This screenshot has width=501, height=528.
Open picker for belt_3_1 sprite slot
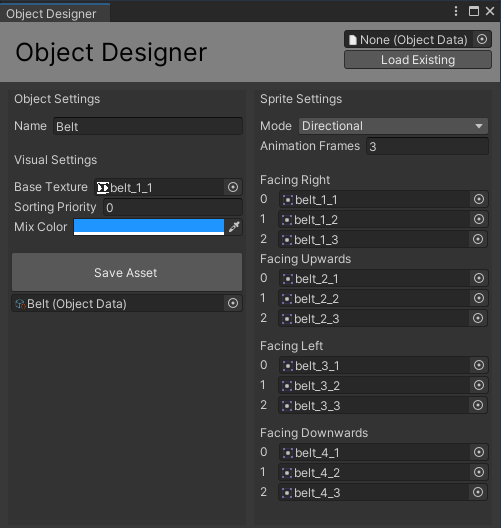[x=478, y=365]
